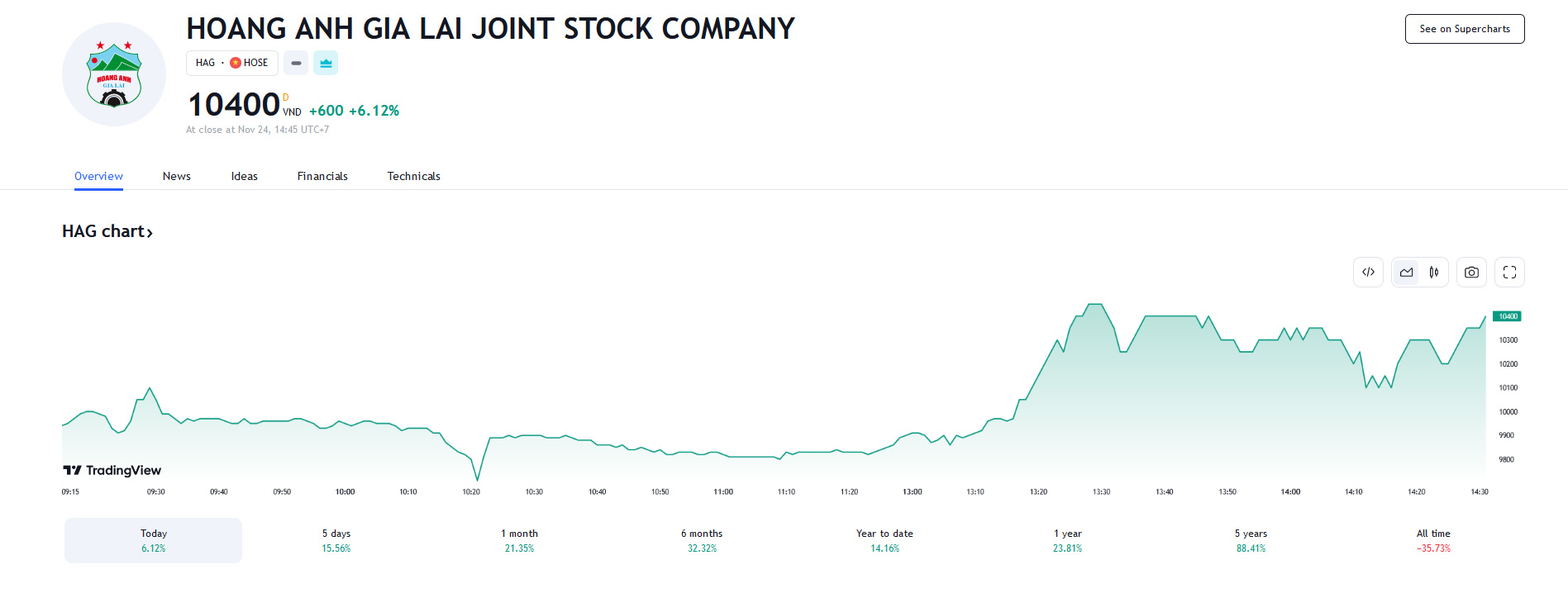The image size is (1568, 598).
Task: Select the Today time range
Action: [153, 540]
